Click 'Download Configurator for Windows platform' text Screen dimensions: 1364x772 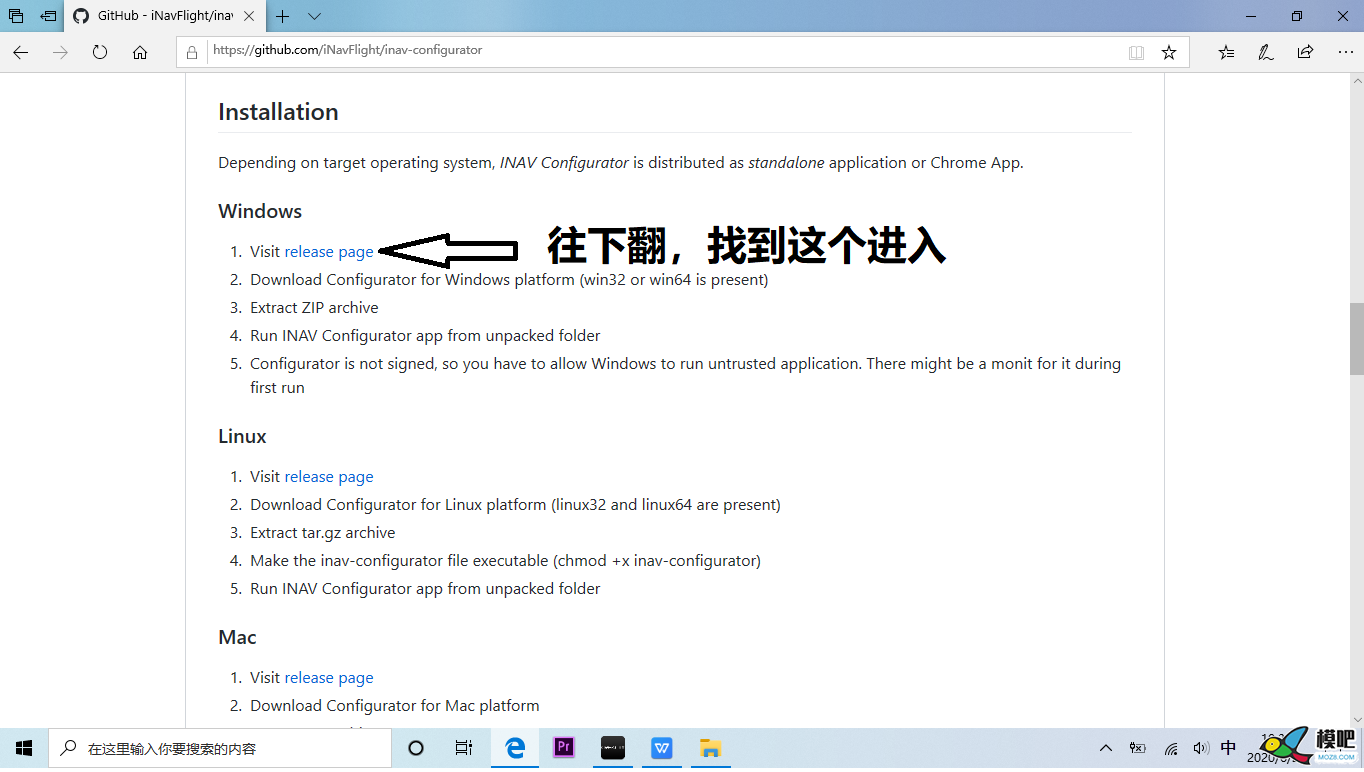[x=509, y=280]
